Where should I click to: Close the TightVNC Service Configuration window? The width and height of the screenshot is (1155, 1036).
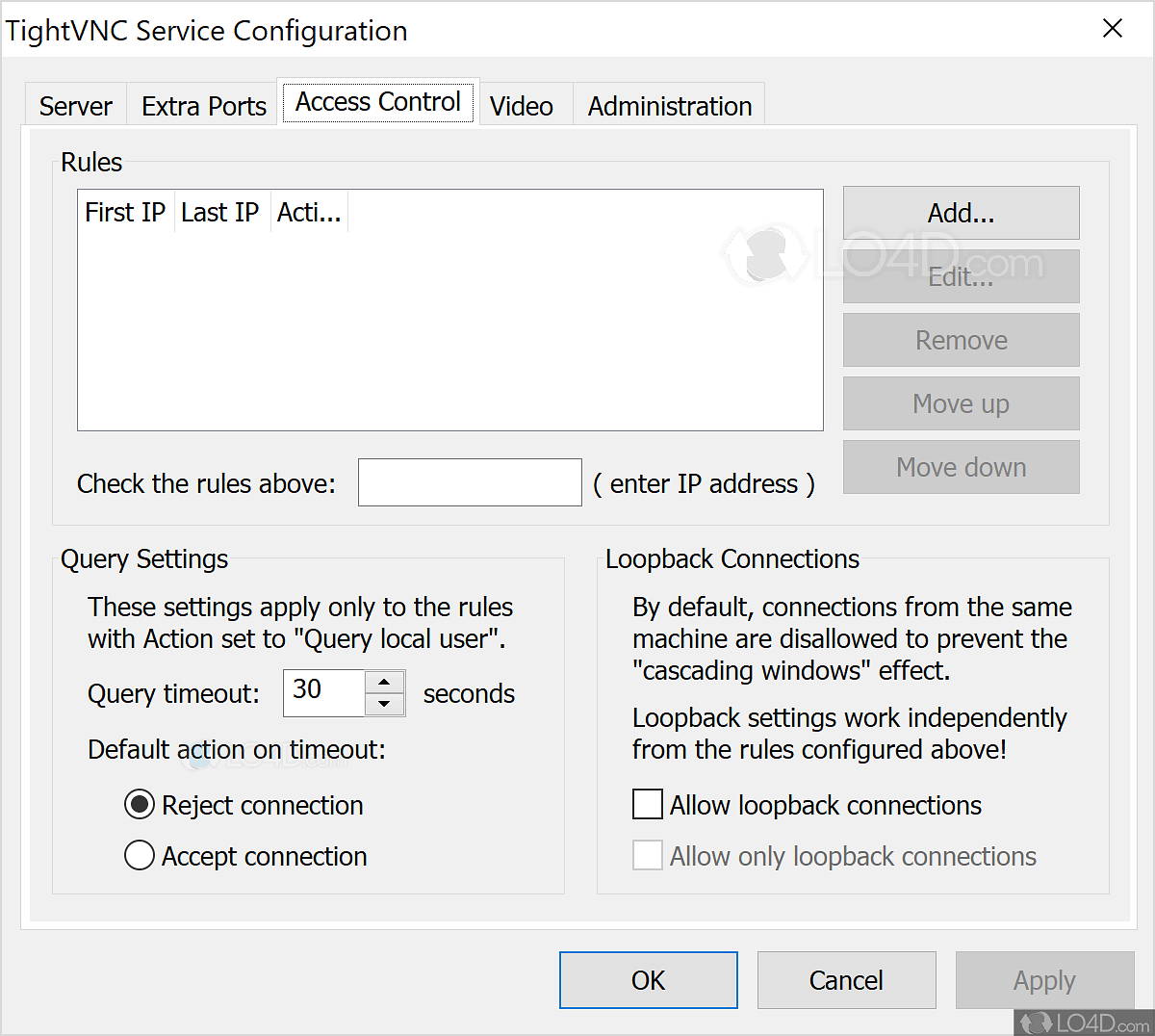click(1112, 29)
